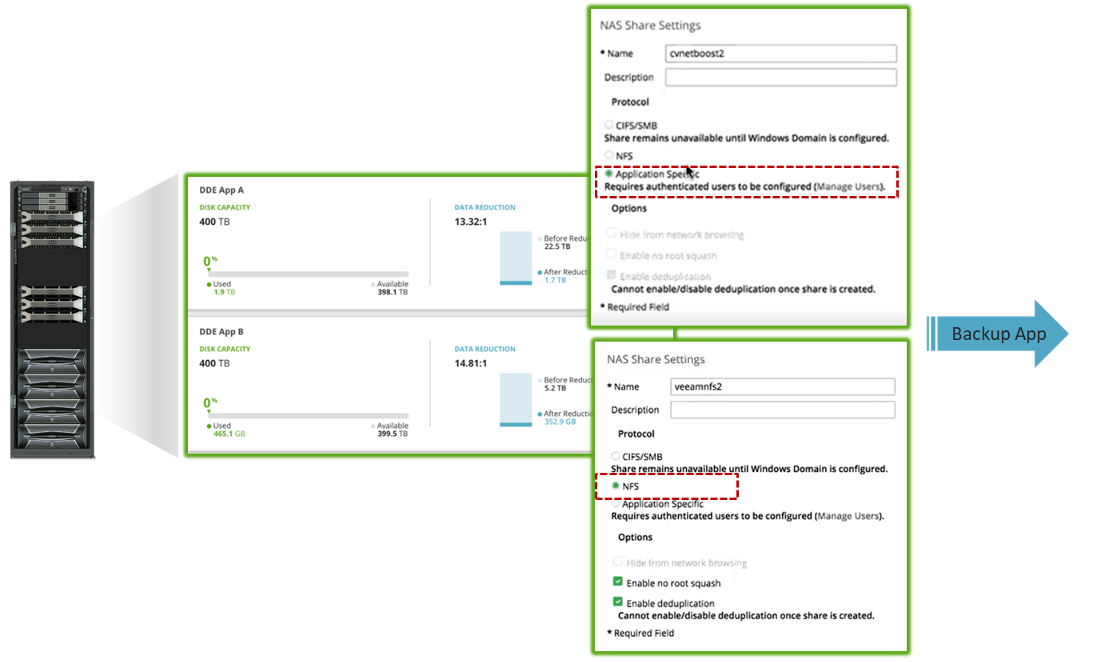Click the Description field of the veeamnfs2 share
Screen dimensions: 1112x662
(x=782, y=410)
